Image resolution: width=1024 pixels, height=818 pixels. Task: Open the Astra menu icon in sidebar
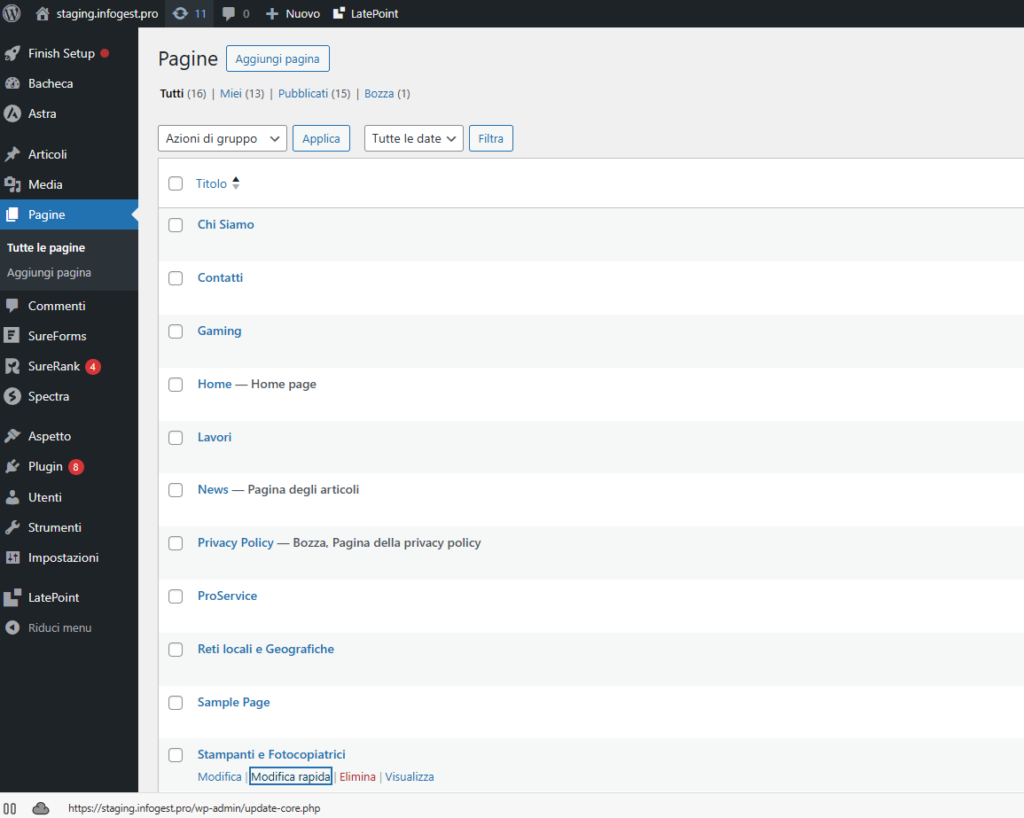(13, 114)
